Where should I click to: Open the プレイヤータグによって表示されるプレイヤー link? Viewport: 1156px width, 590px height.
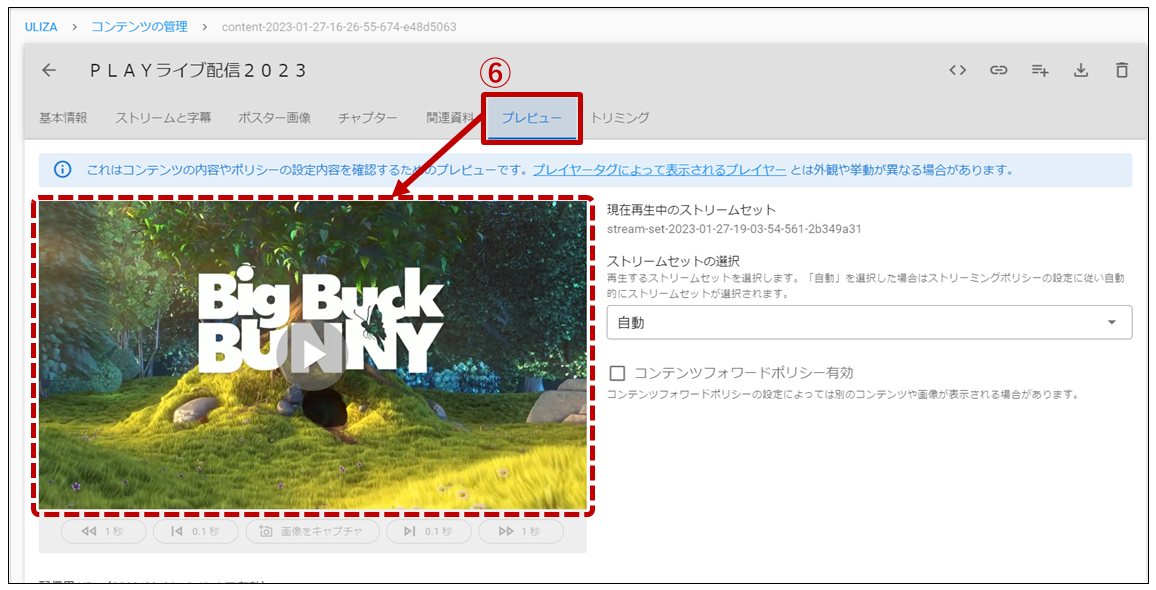coord(659,170)
